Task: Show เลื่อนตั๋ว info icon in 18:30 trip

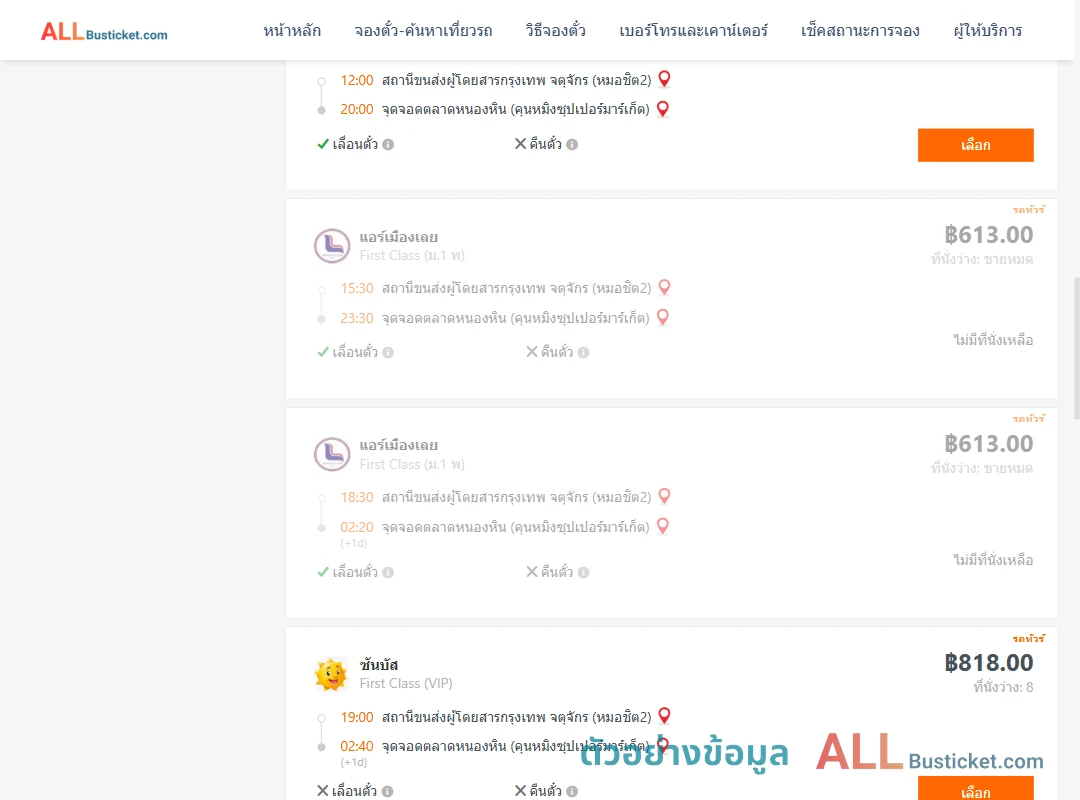Action: [x=388, y=573]
